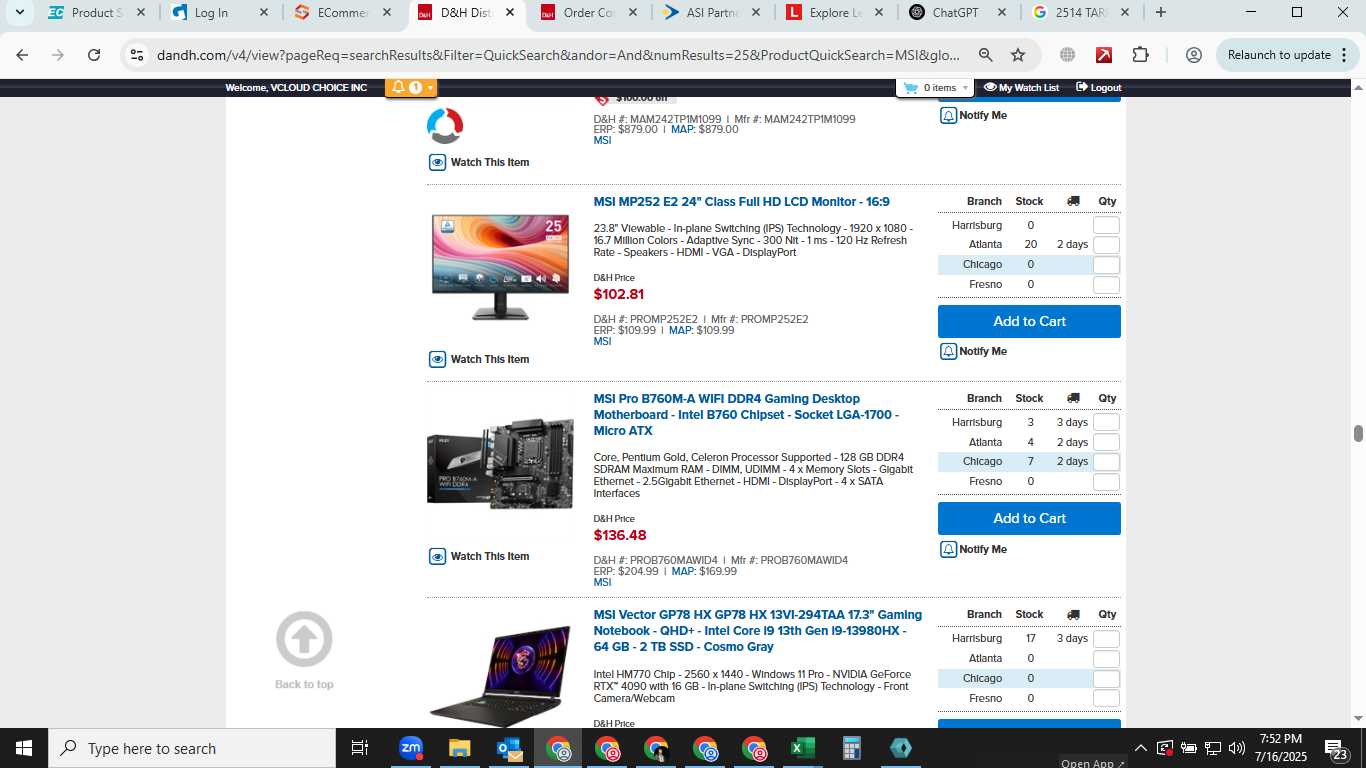The width and height of the screenshot is (1366, 768).
Task: Open My Watch List
Action: coord(1021,88)
